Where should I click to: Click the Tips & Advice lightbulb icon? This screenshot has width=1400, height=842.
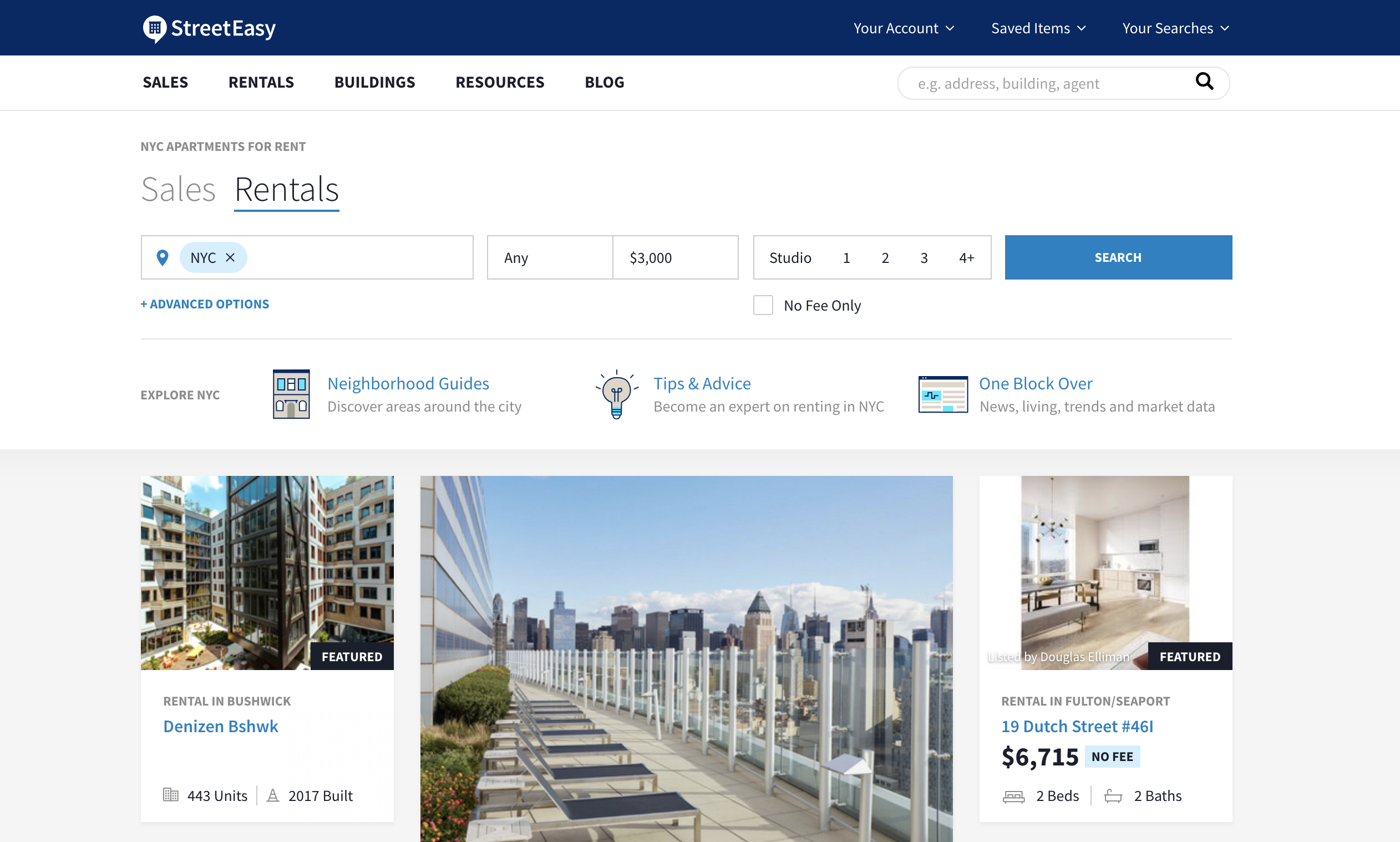[617, 394]
